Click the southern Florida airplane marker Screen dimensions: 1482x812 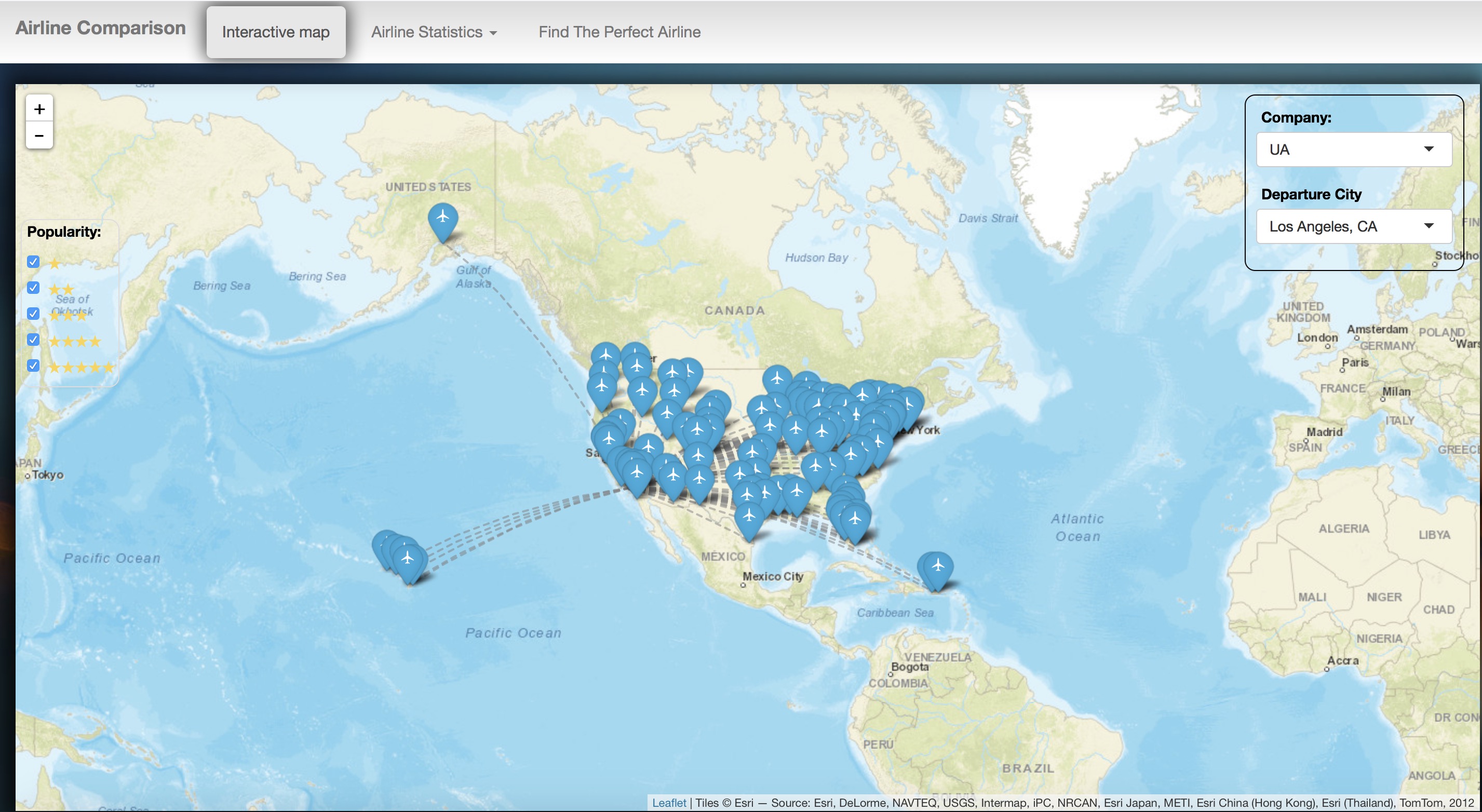coord(855,521)
